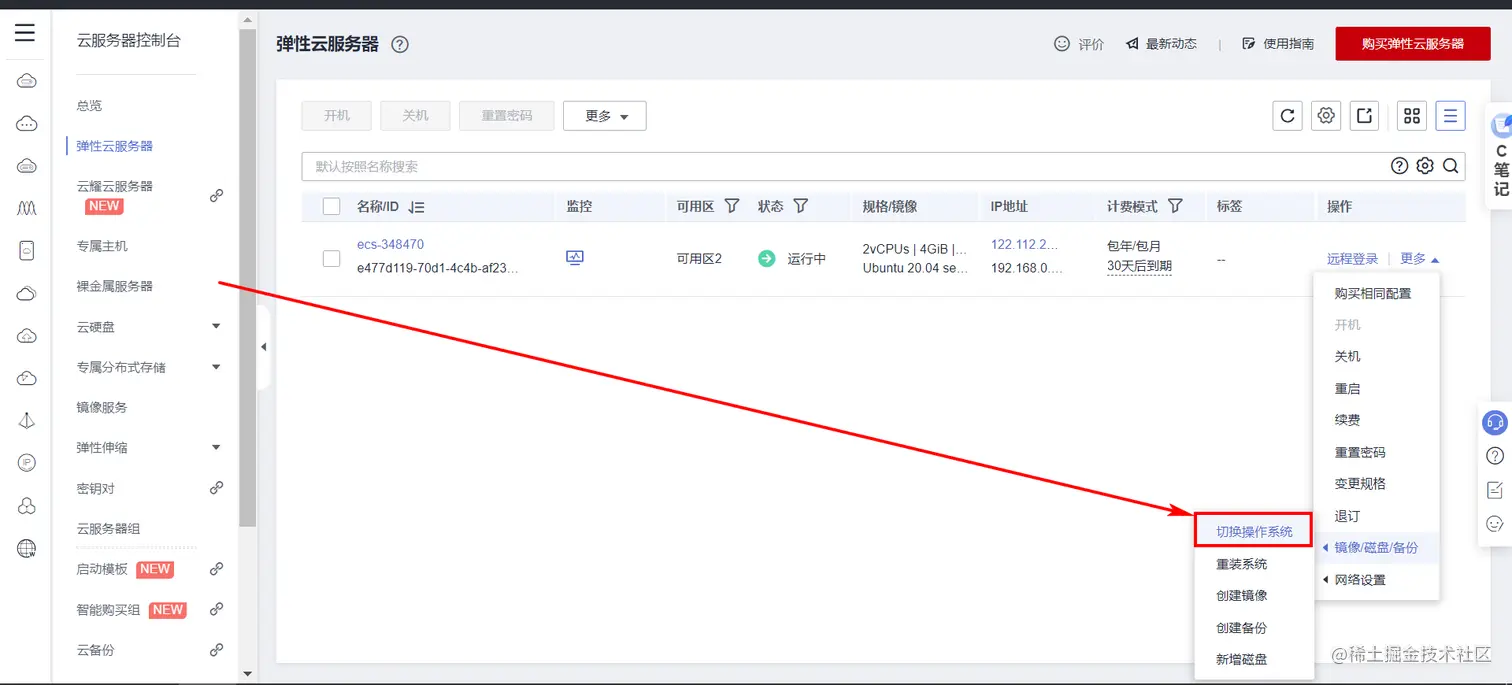Click right-side smiley feedback icon
The width and height of the screenshot is (1512, 685).
click(1495, 523)
